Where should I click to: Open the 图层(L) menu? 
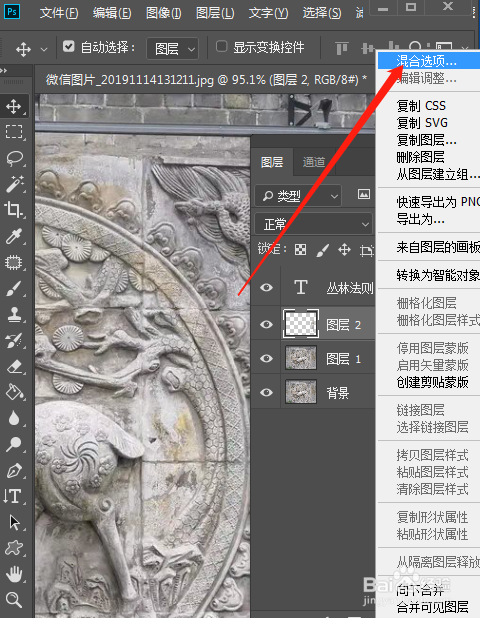click(x=215, y=13)
